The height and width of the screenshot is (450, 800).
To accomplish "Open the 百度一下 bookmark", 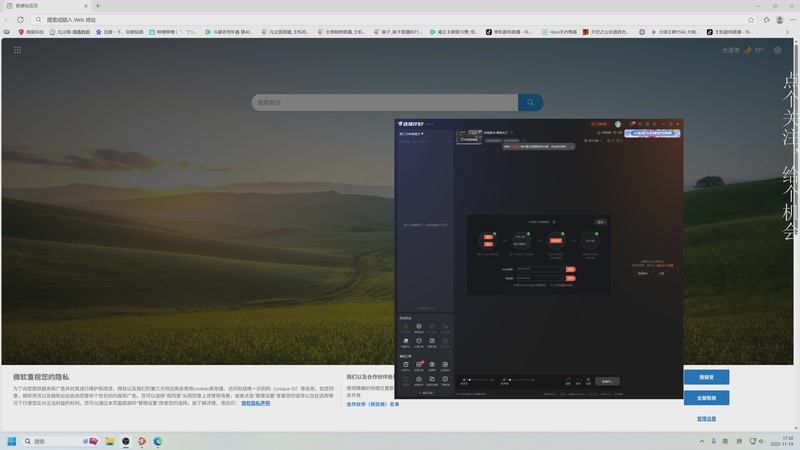I will [119, 32].
